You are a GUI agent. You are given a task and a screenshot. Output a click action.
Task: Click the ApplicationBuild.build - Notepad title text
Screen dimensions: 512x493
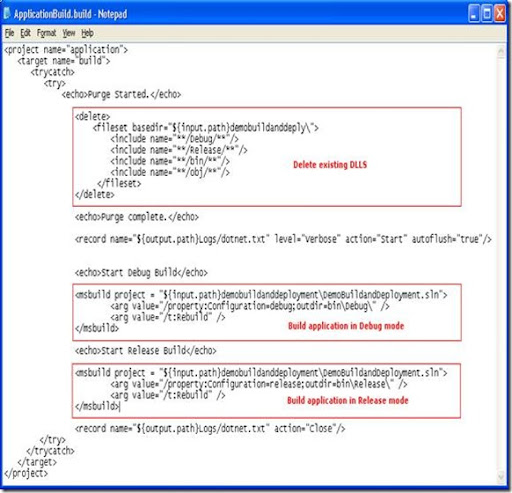70,14
